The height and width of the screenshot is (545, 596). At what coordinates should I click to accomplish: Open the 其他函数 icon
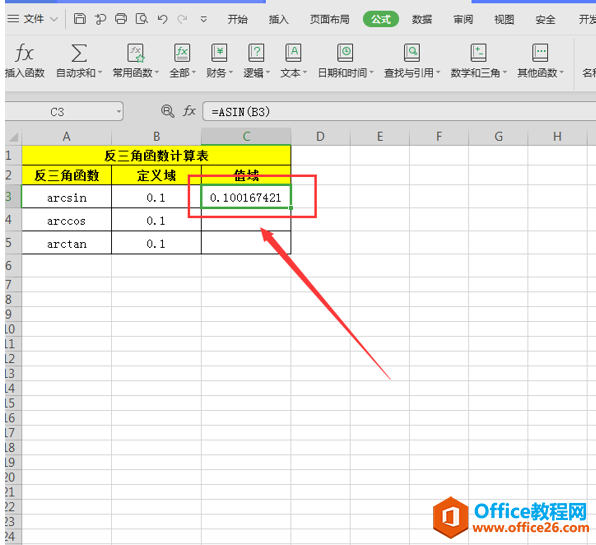pos(540,52)
